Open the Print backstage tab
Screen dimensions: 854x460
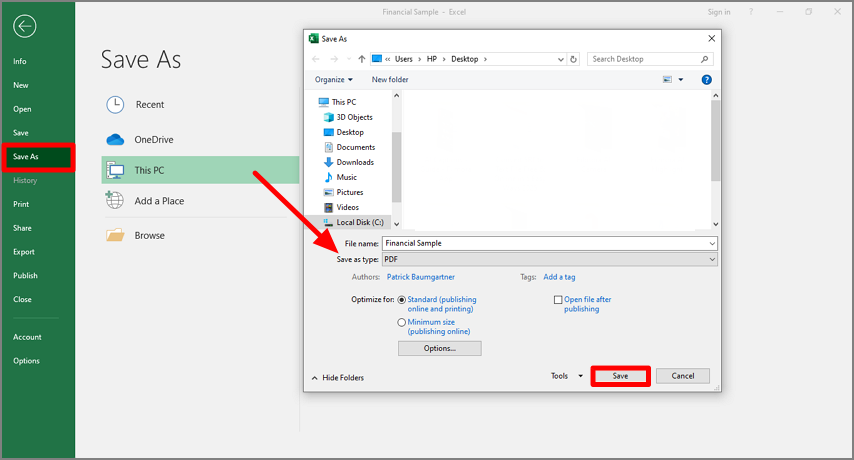point(21,204)
